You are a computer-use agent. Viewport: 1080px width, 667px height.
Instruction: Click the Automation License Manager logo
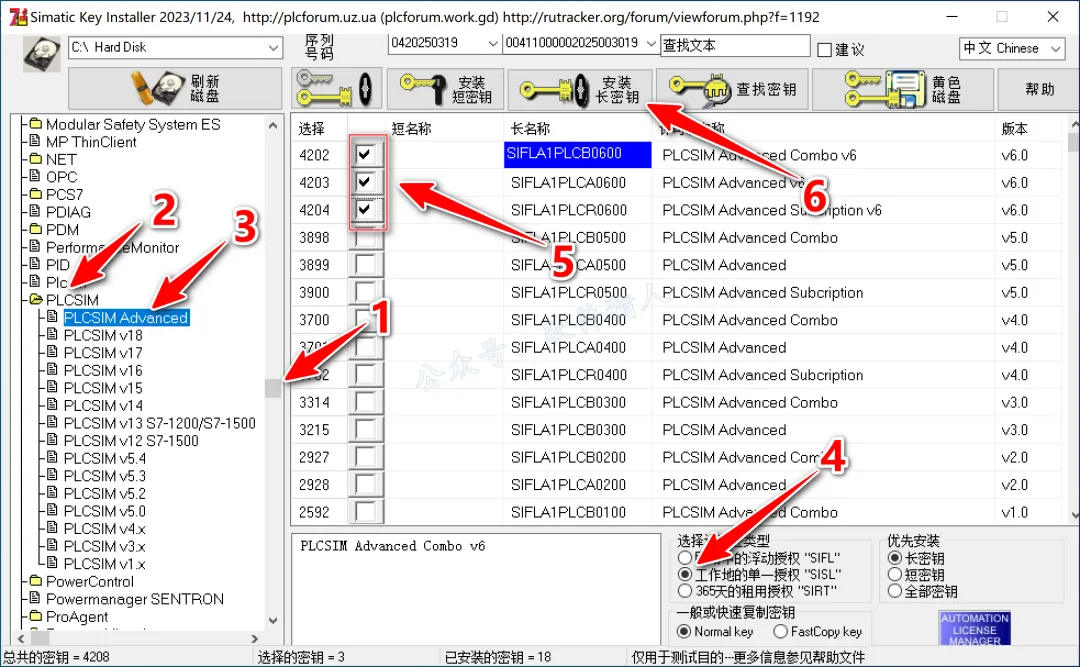click(975, 628)
